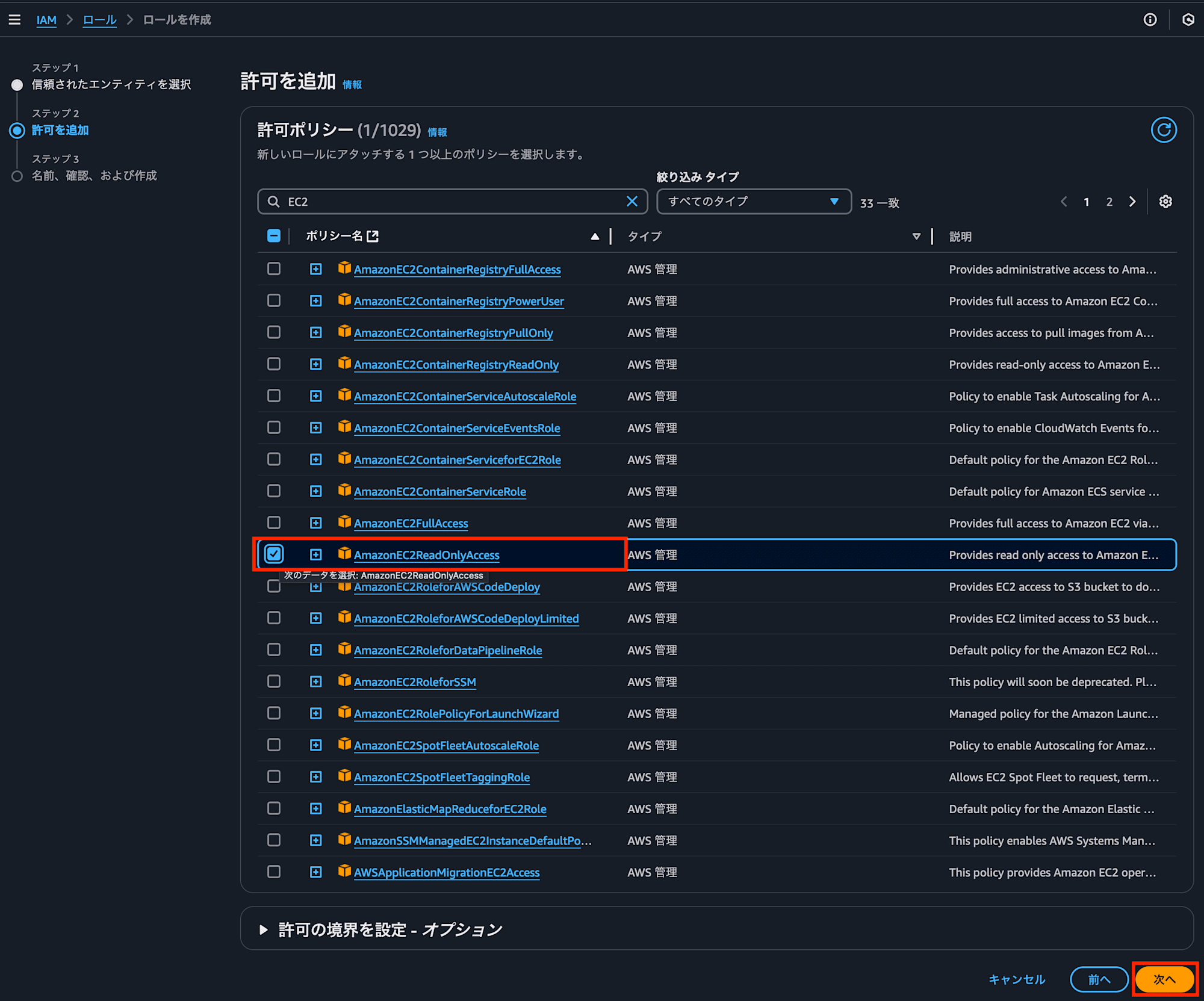
Task: Open table preferences gear icon
Action: click(x=1165, y=202)
